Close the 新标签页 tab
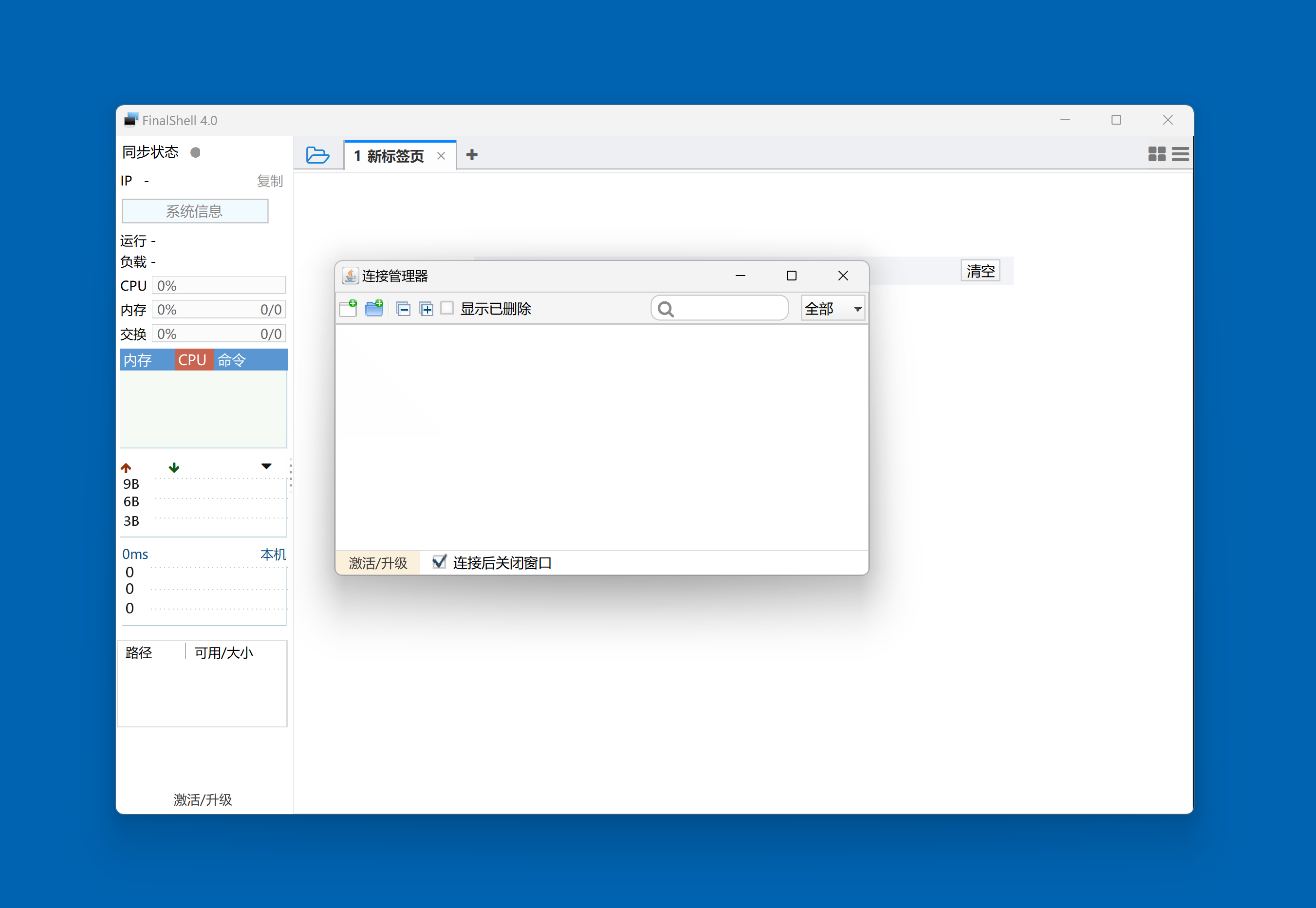The width and height of the screenshot is (1316, 908). pyautogui.click(x=441, y=156)
